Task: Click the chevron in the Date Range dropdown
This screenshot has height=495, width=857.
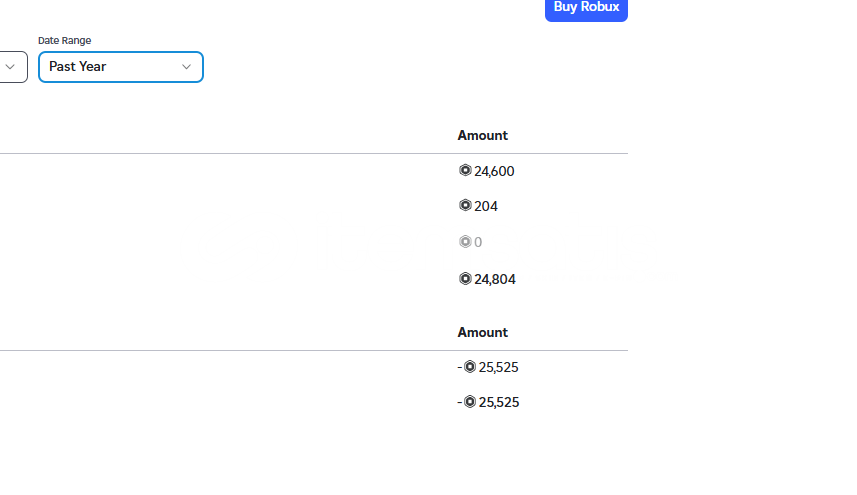Action: click(x=186, y=67)
